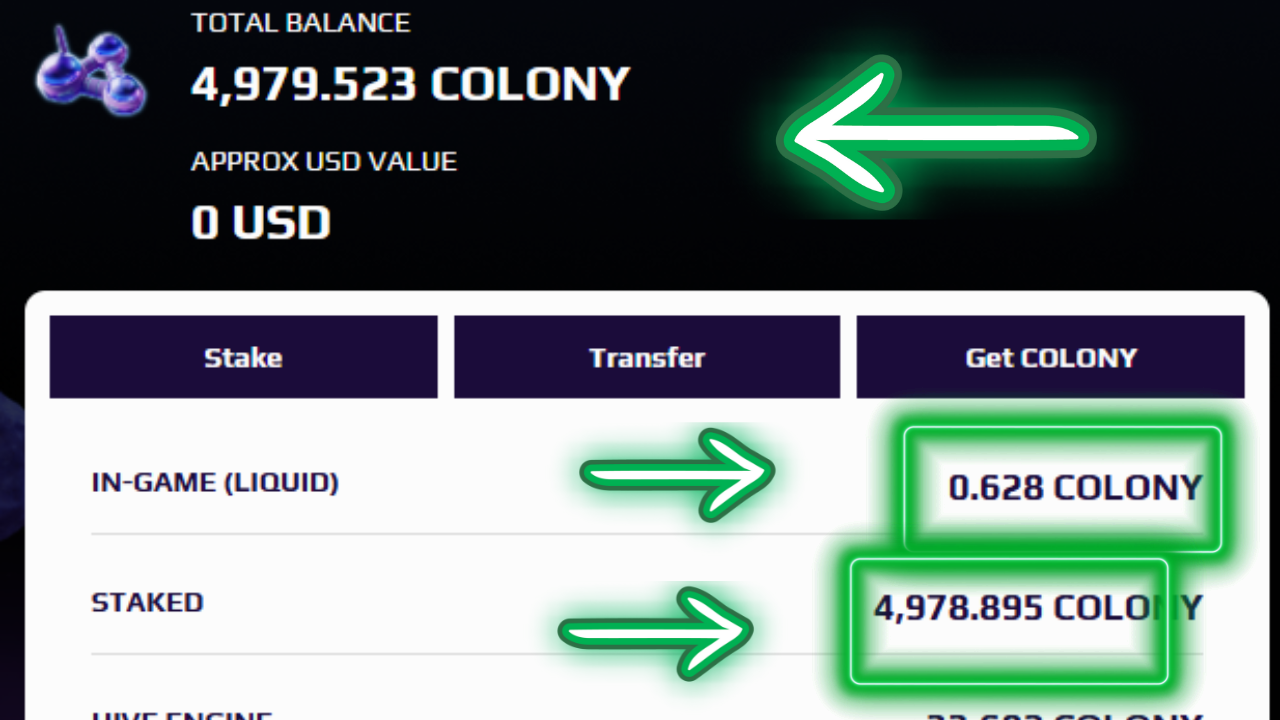Click the 0.628 COLONY liquid amount
The width and height of the screenshot is (1280, 720).
1074,488
